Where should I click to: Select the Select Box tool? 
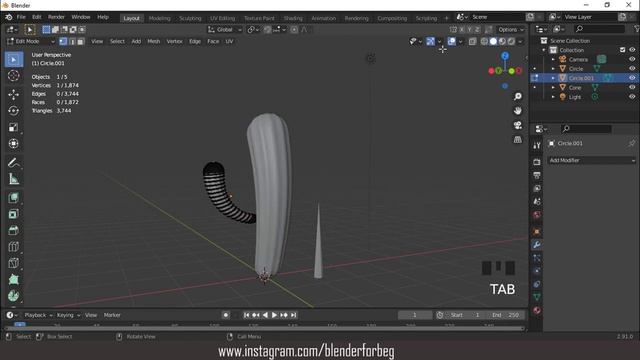13,60
